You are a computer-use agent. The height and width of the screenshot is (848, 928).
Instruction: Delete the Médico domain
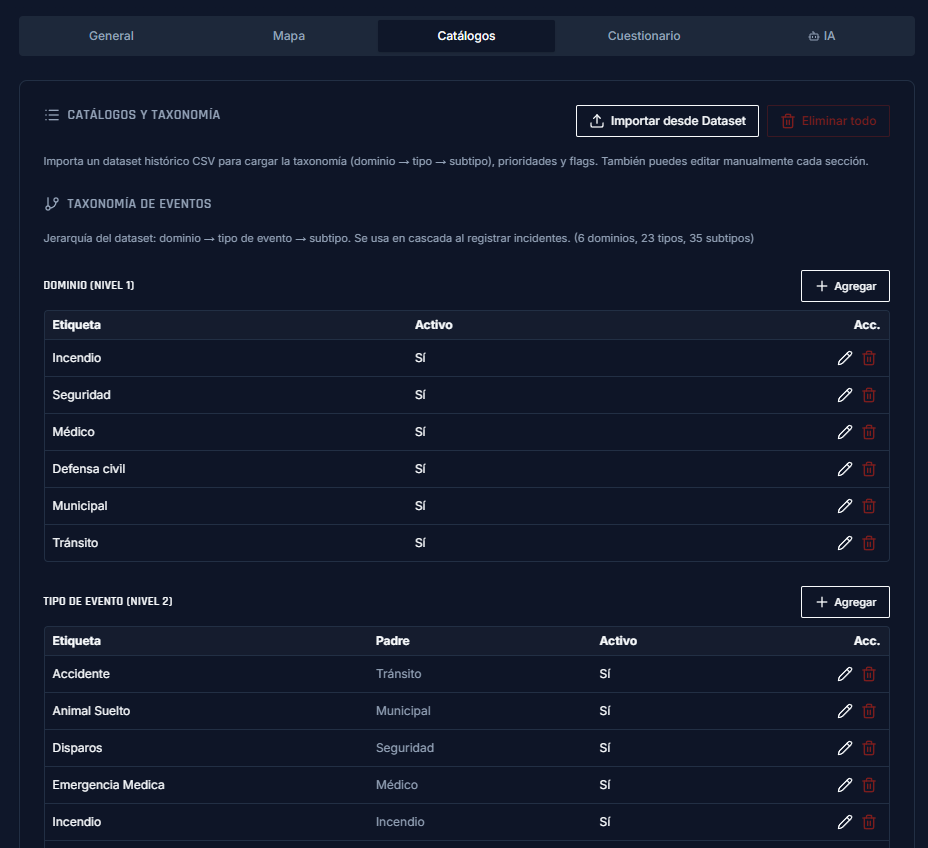869,432
